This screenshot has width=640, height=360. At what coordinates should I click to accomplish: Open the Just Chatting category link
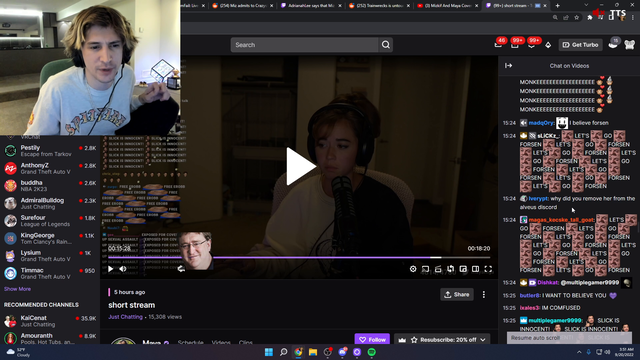click(x=125, y=317)
